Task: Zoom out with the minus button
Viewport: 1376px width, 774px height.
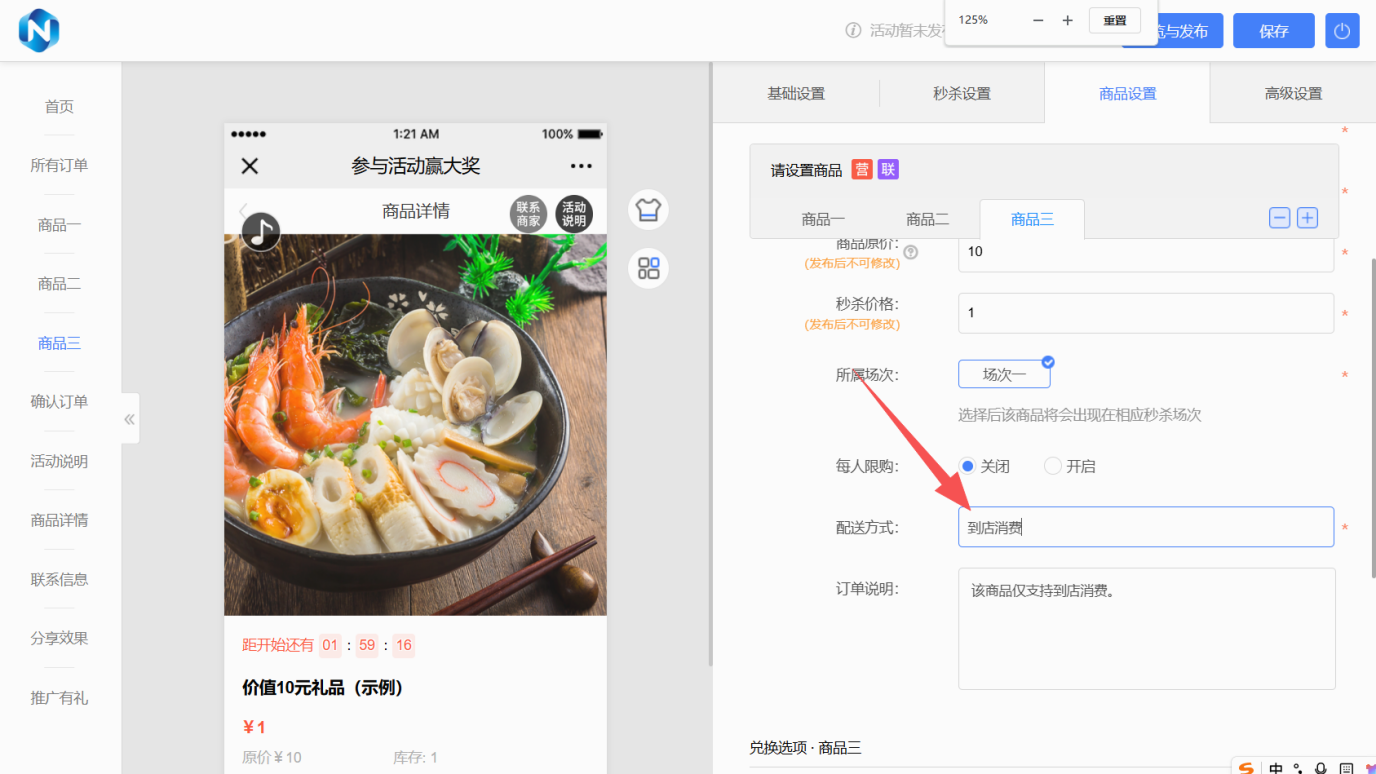Action: pyautogui.click(x=1038, y=21)
